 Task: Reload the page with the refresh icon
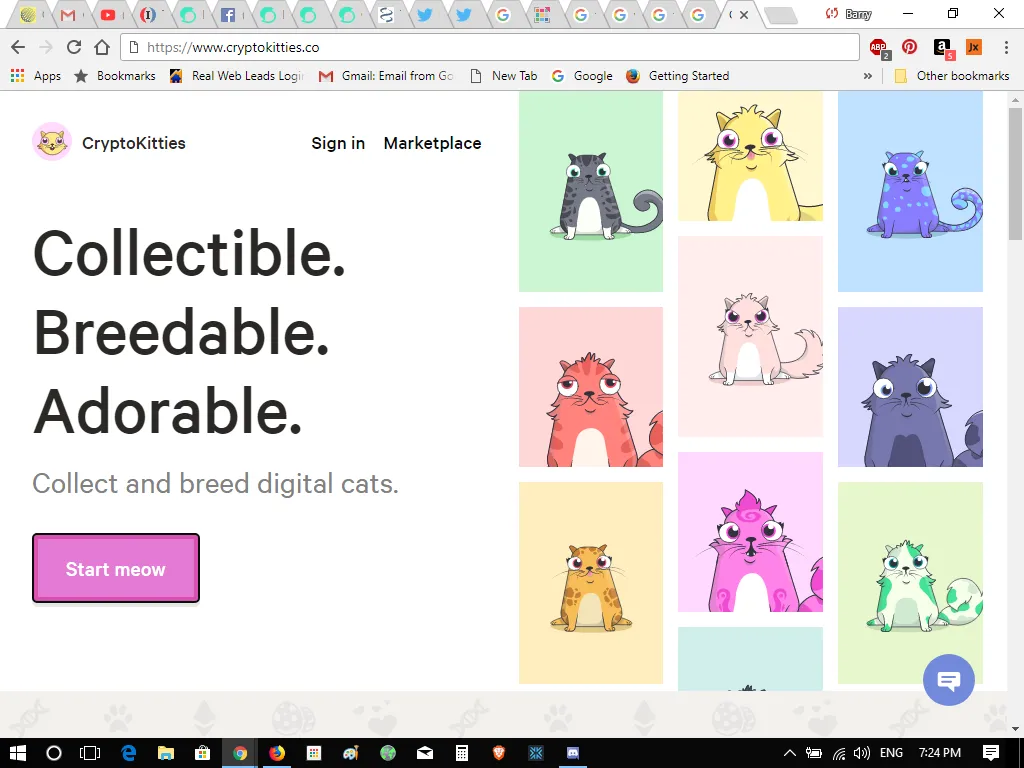(x=74, y=47)
